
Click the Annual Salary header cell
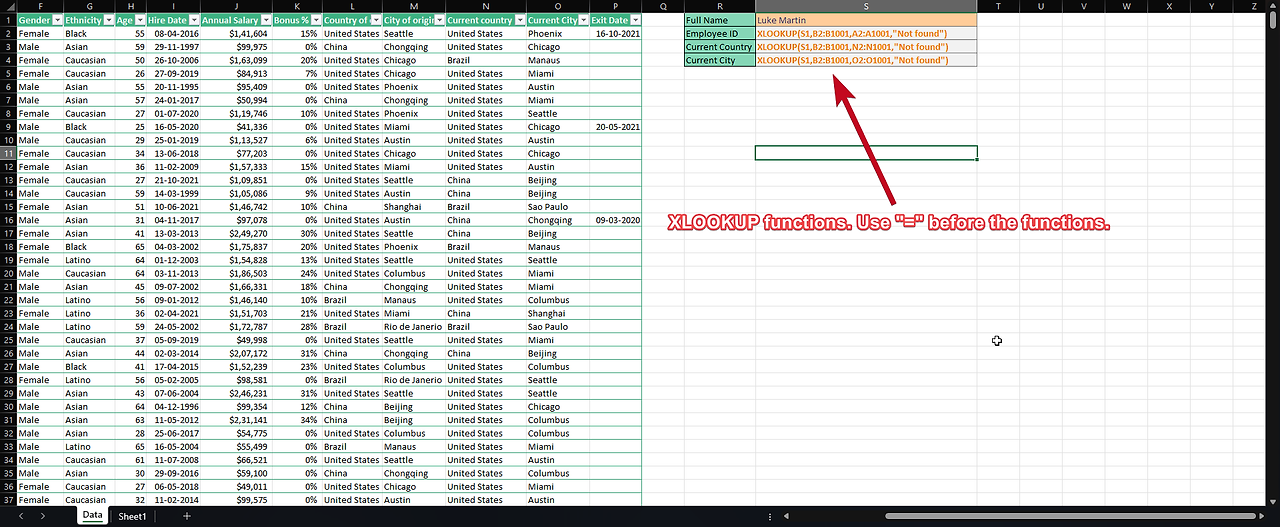click(x=234, y=20)
